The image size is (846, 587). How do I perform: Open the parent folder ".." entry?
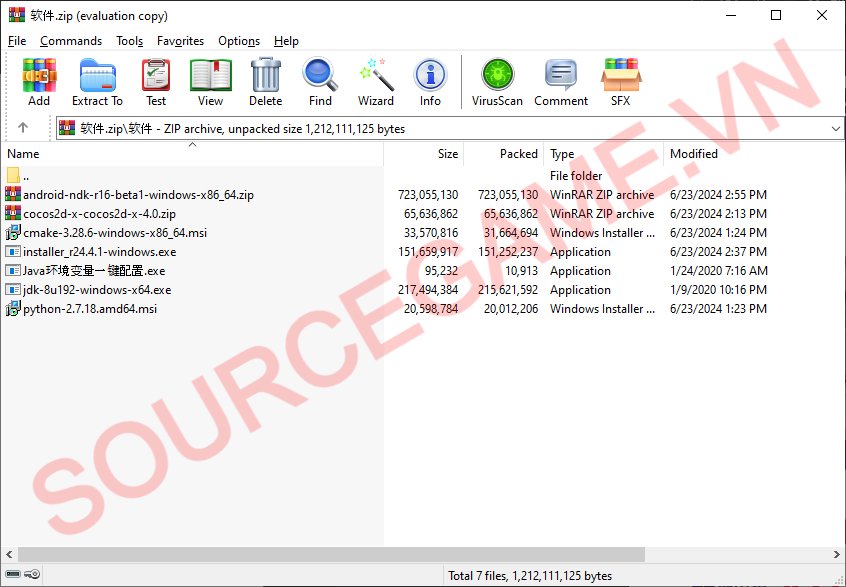tap(26, 176)
